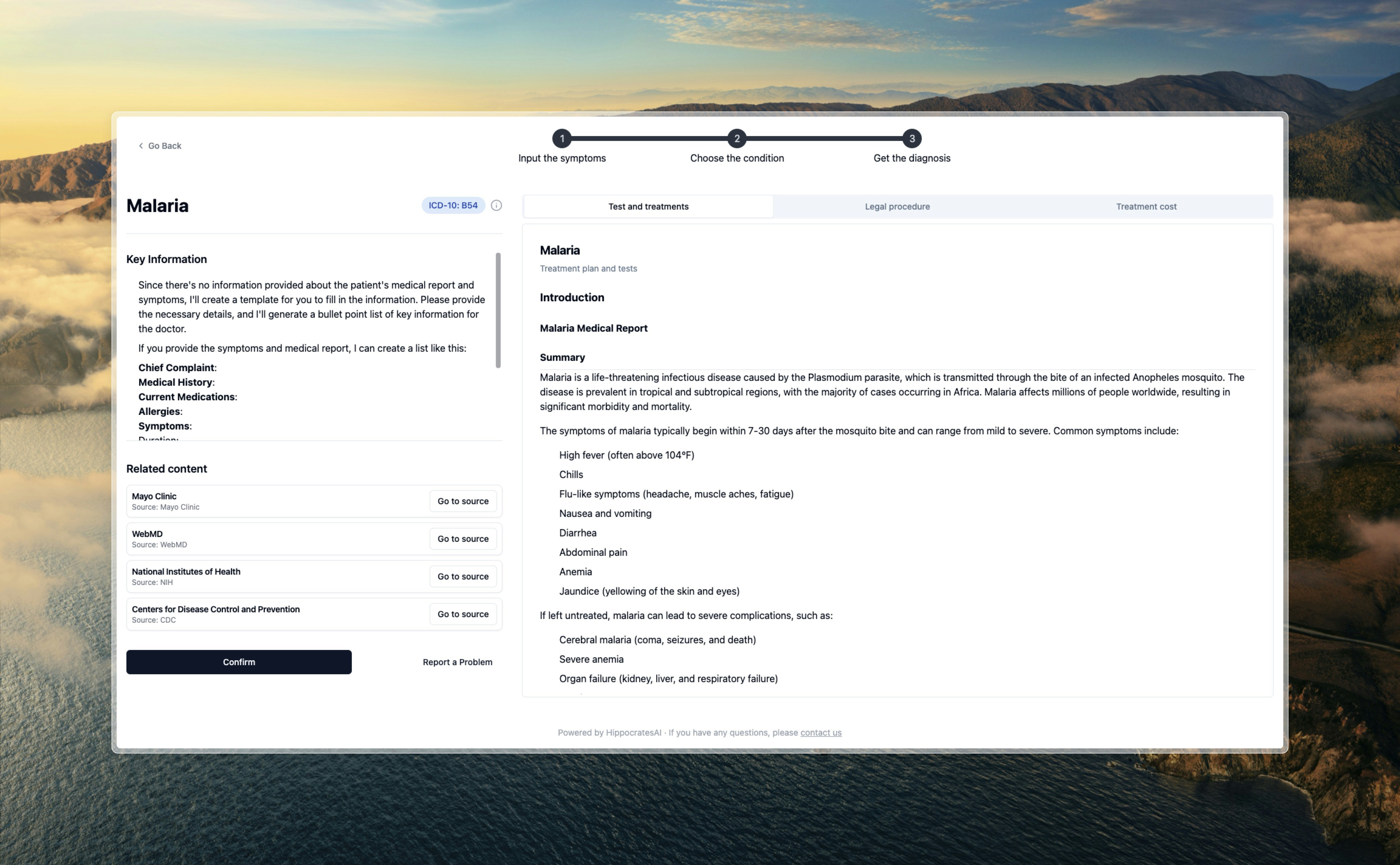This screenshot has width=1400, height=865.
Task: Go to source for WebMD
Action: [x=462, y=539]
